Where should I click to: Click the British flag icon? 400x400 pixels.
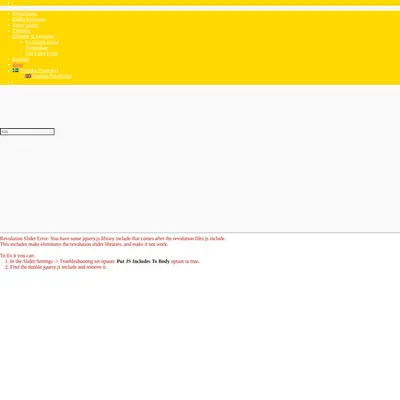click(28, 76)
